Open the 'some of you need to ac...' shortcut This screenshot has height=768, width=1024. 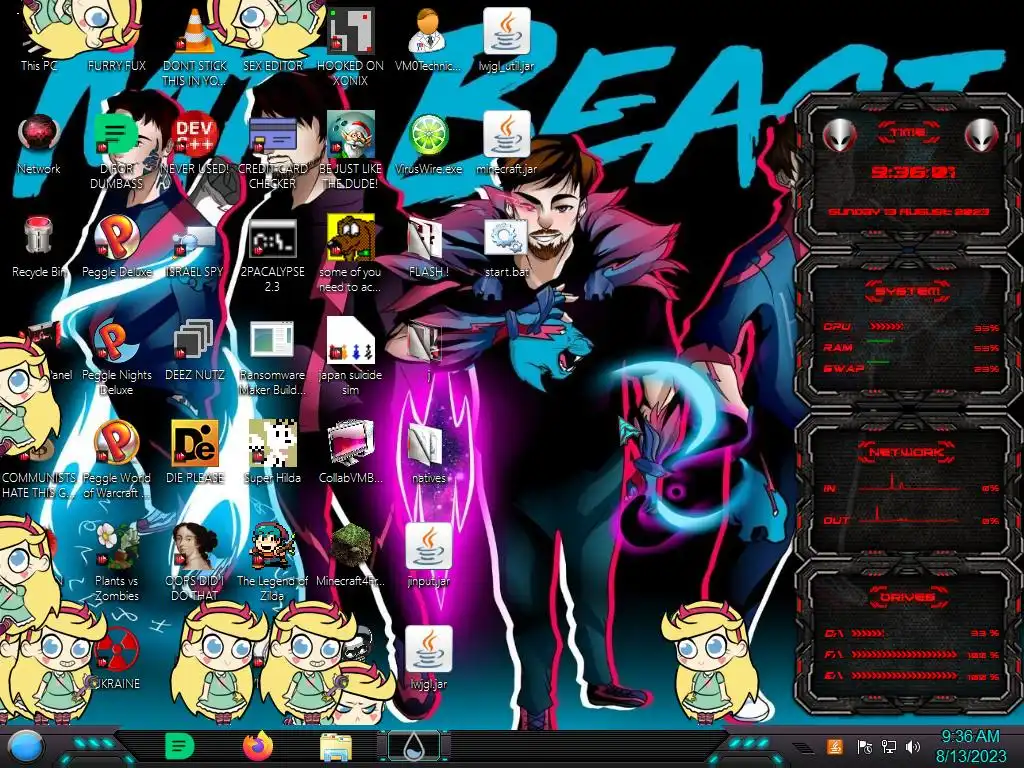[350, 253]
